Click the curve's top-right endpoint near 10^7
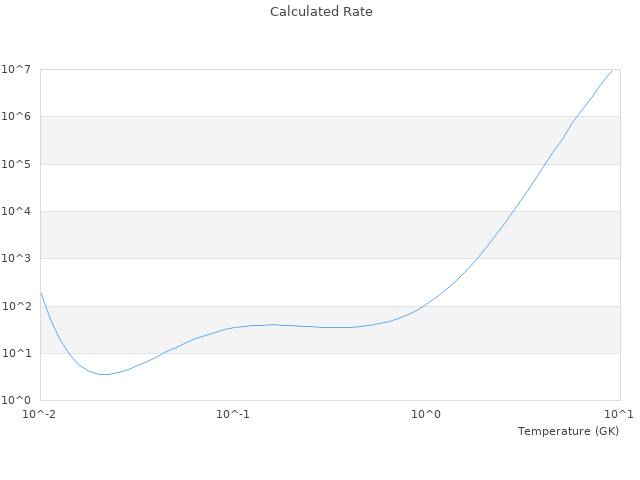640x480 pixels. pos(611,71)
